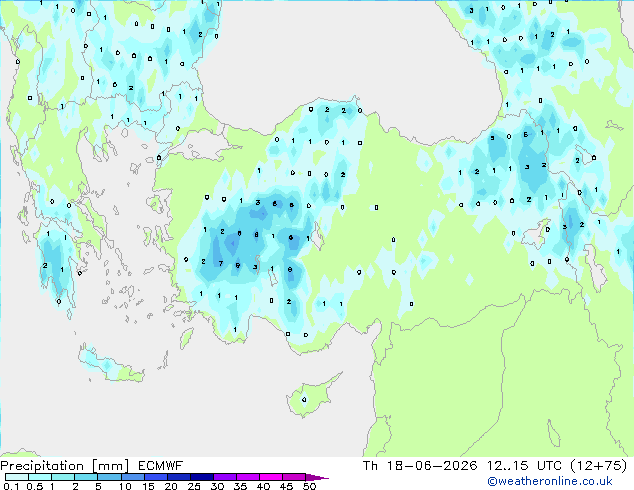Select the 'ECMWF' model label
This screenshot has width=634, height=490.
pyautogui.click(x=160, y=466)
